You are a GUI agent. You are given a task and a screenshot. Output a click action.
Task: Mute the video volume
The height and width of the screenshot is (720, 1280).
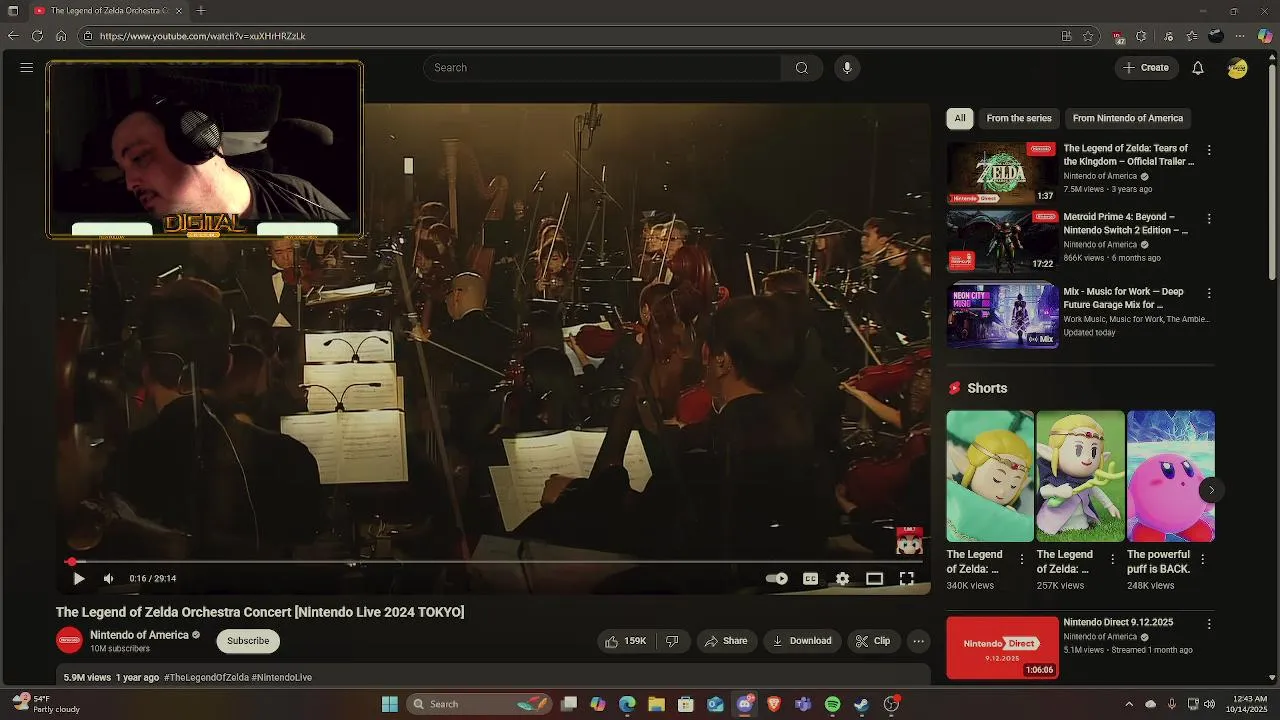(x=109, y=578)
